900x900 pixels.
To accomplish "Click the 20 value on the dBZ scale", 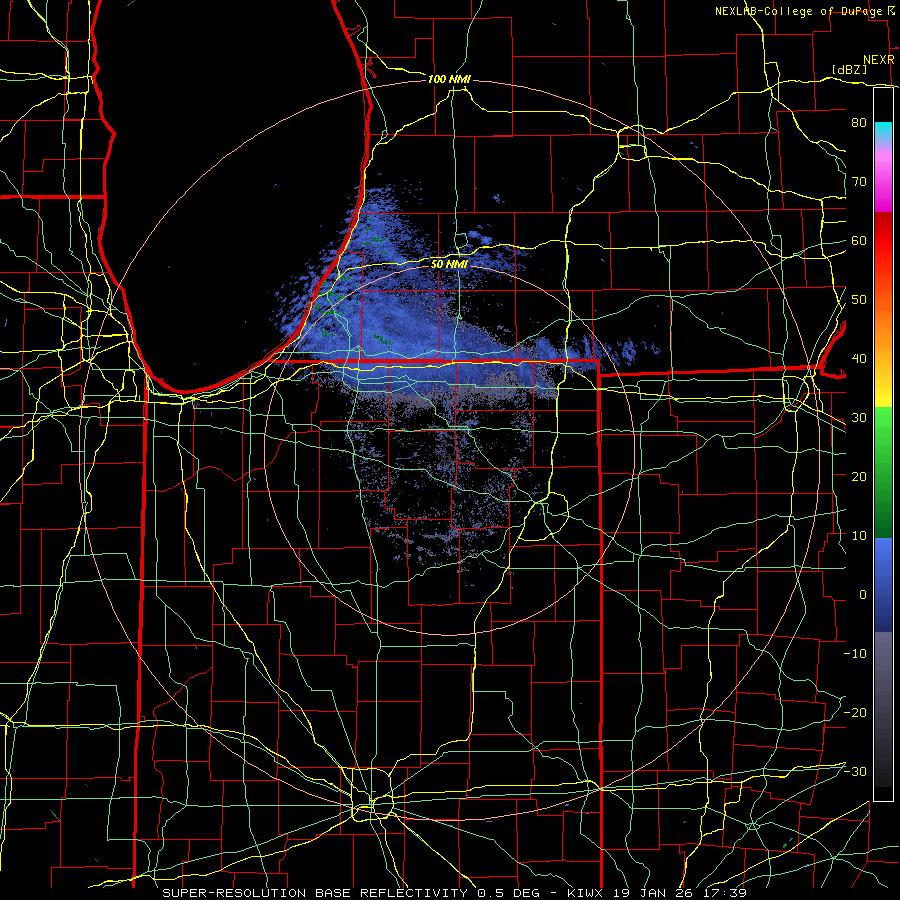I will coord(859,476).
